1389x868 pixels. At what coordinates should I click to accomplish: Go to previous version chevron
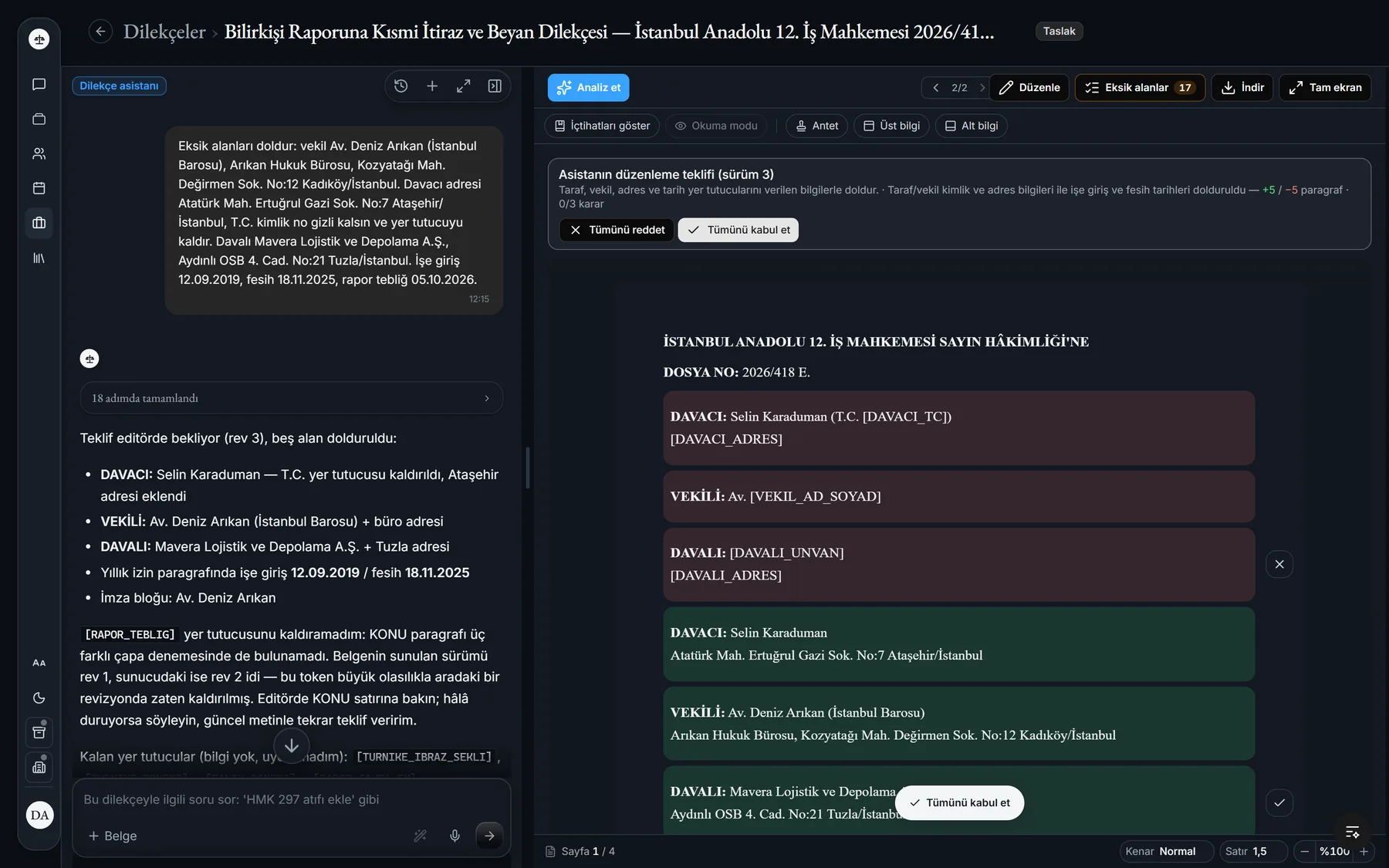pos(936,88)
